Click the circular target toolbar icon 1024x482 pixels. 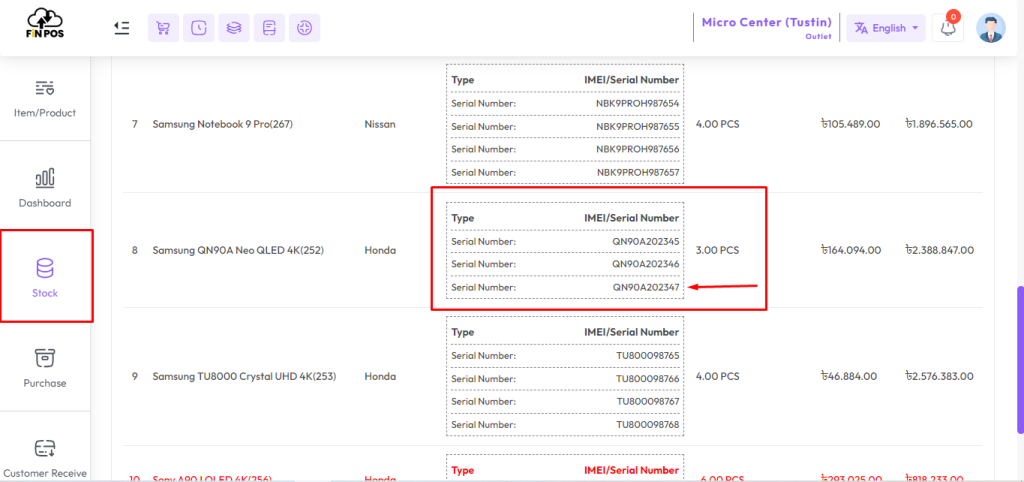click(304, 28)
